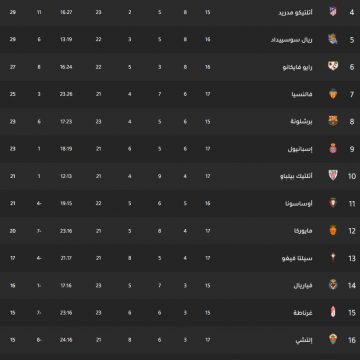Click the Valencia club crest
This screenshot has width=360, height=360.
coord(333,94)
